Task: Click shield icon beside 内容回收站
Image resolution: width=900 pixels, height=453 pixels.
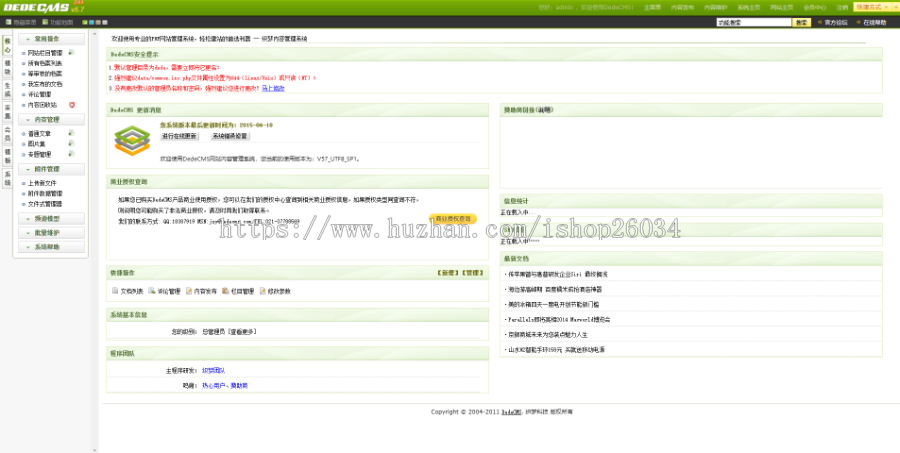Action: click(x=72, y=105)
